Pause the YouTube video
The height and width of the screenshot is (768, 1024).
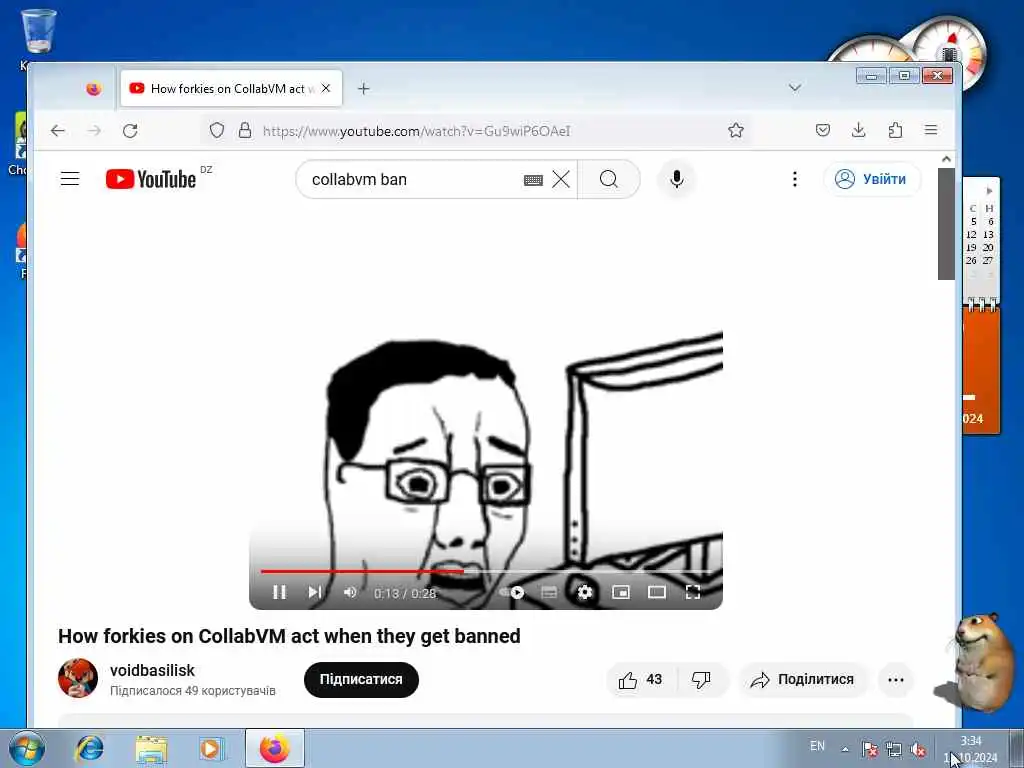(279, 592)
